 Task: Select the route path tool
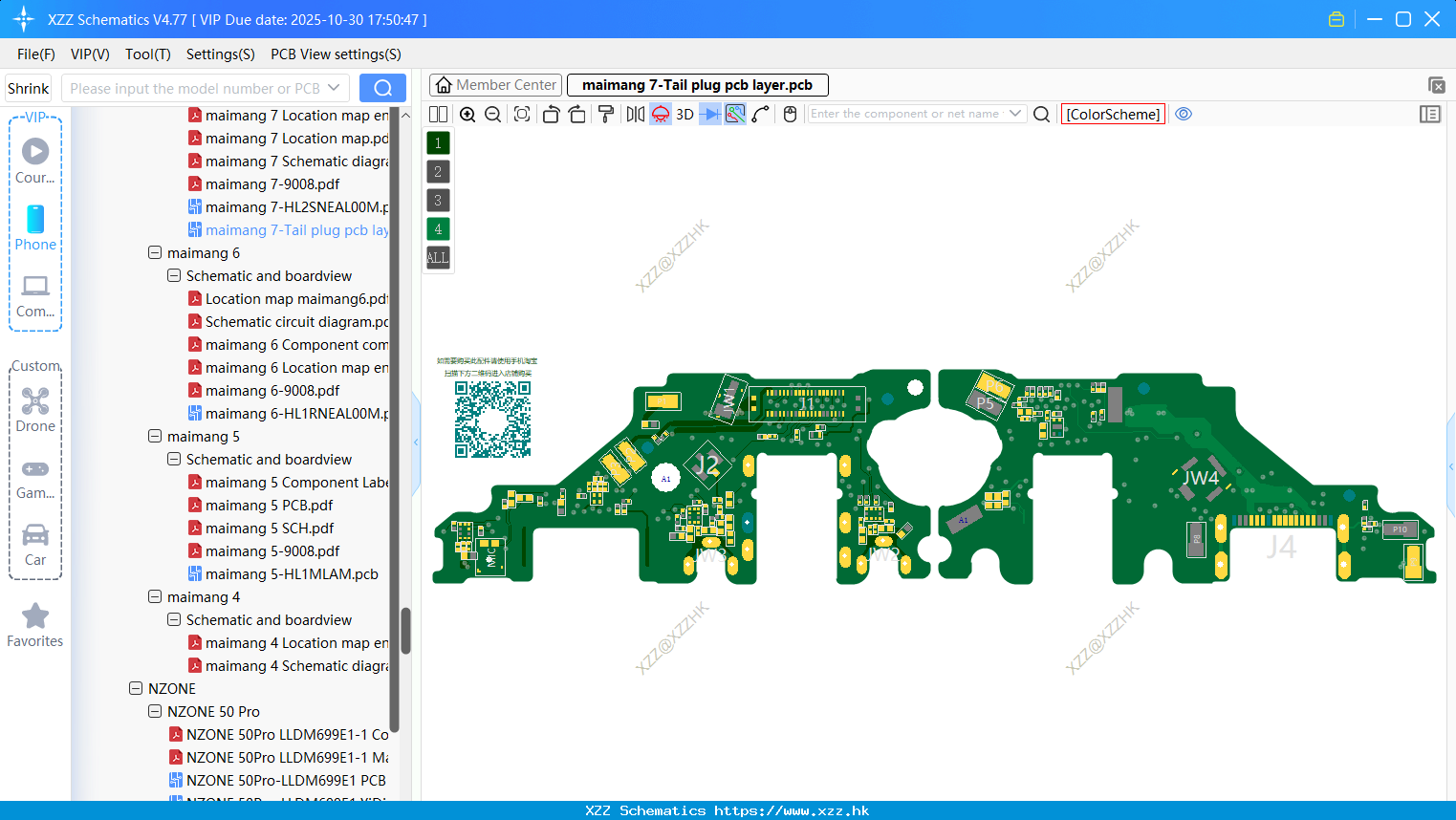coord(761,114)
